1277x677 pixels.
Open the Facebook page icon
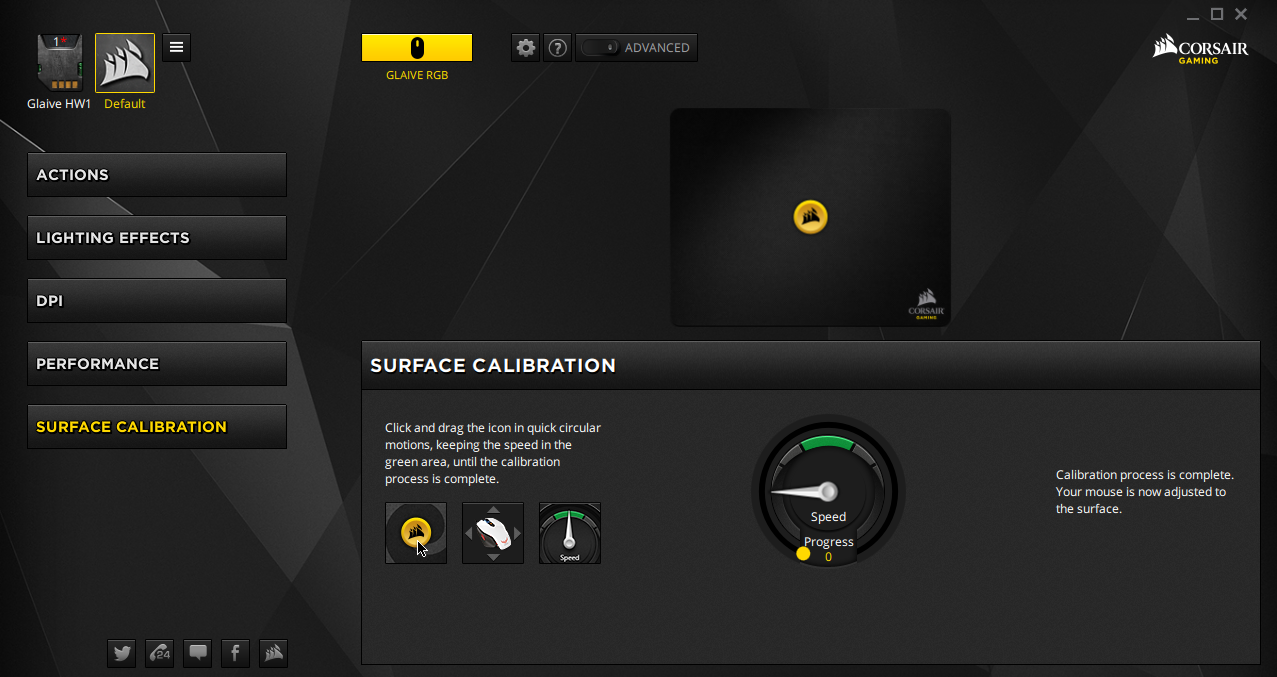(x=235, y=653)
